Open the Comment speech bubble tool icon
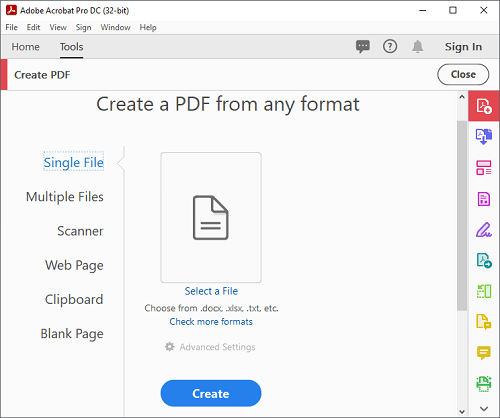This screenshot has height=418, width=500. tap(484, 353)
